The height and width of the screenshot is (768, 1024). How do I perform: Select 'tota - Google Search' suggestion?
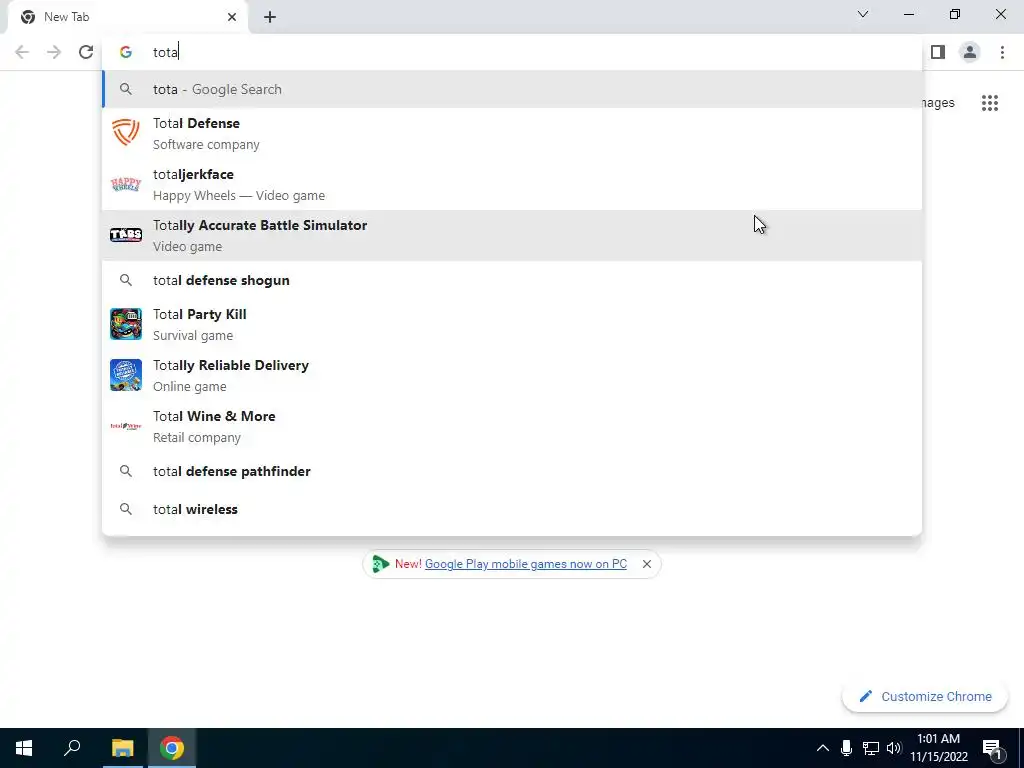(x=512, y=89)
